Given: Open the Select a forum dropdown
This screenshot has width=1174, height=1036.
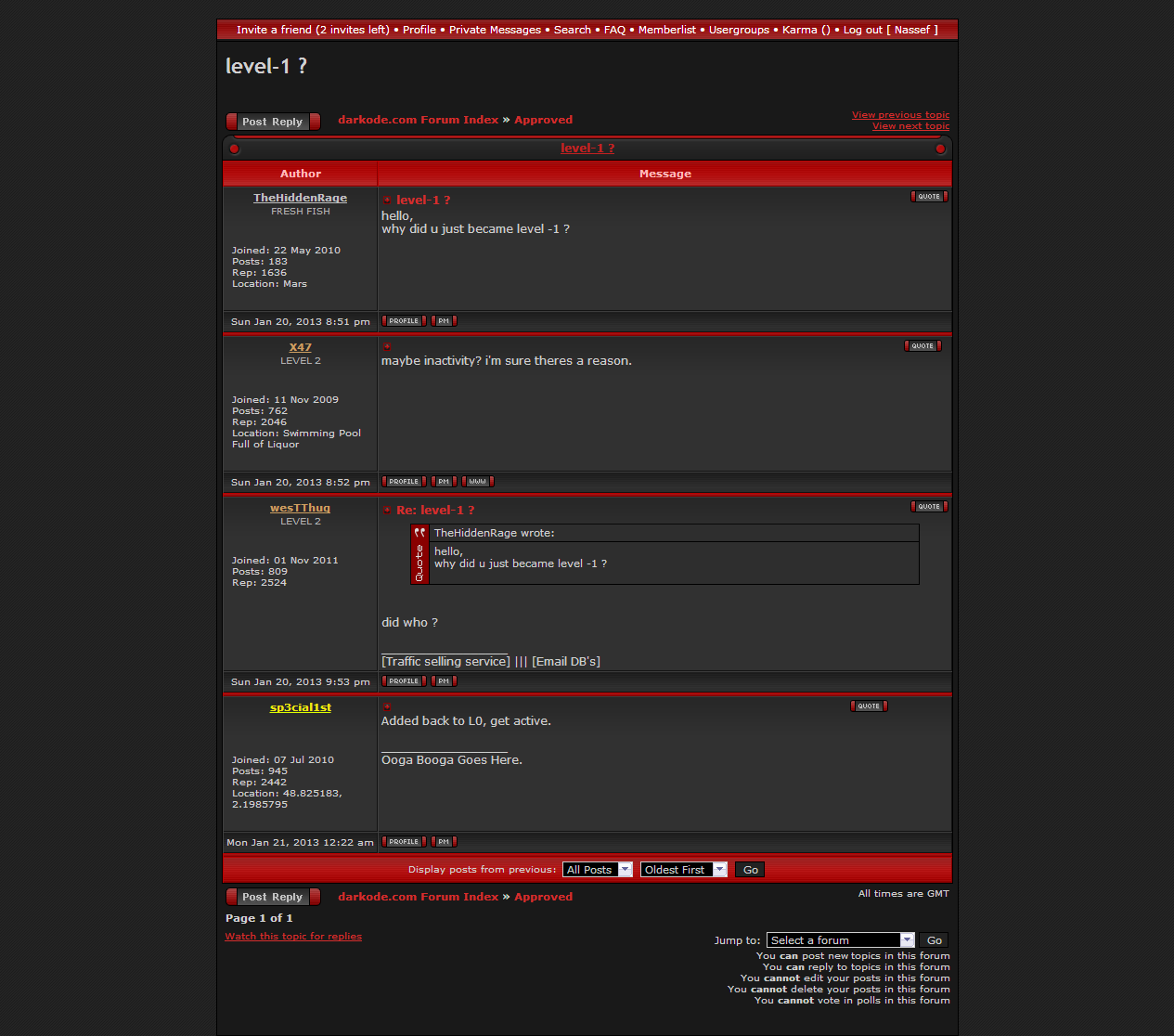Looking at the screenshot, I should coord(840,940).
